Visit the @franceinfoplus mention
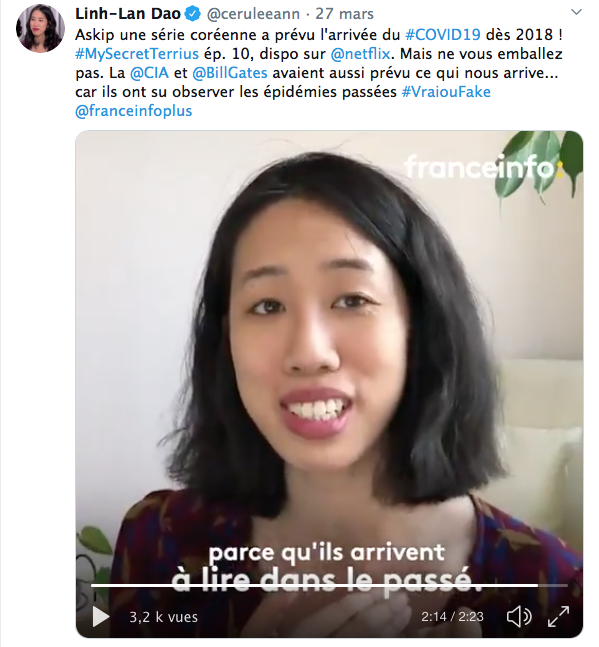The image size is (599, 647). coord(134,111)
